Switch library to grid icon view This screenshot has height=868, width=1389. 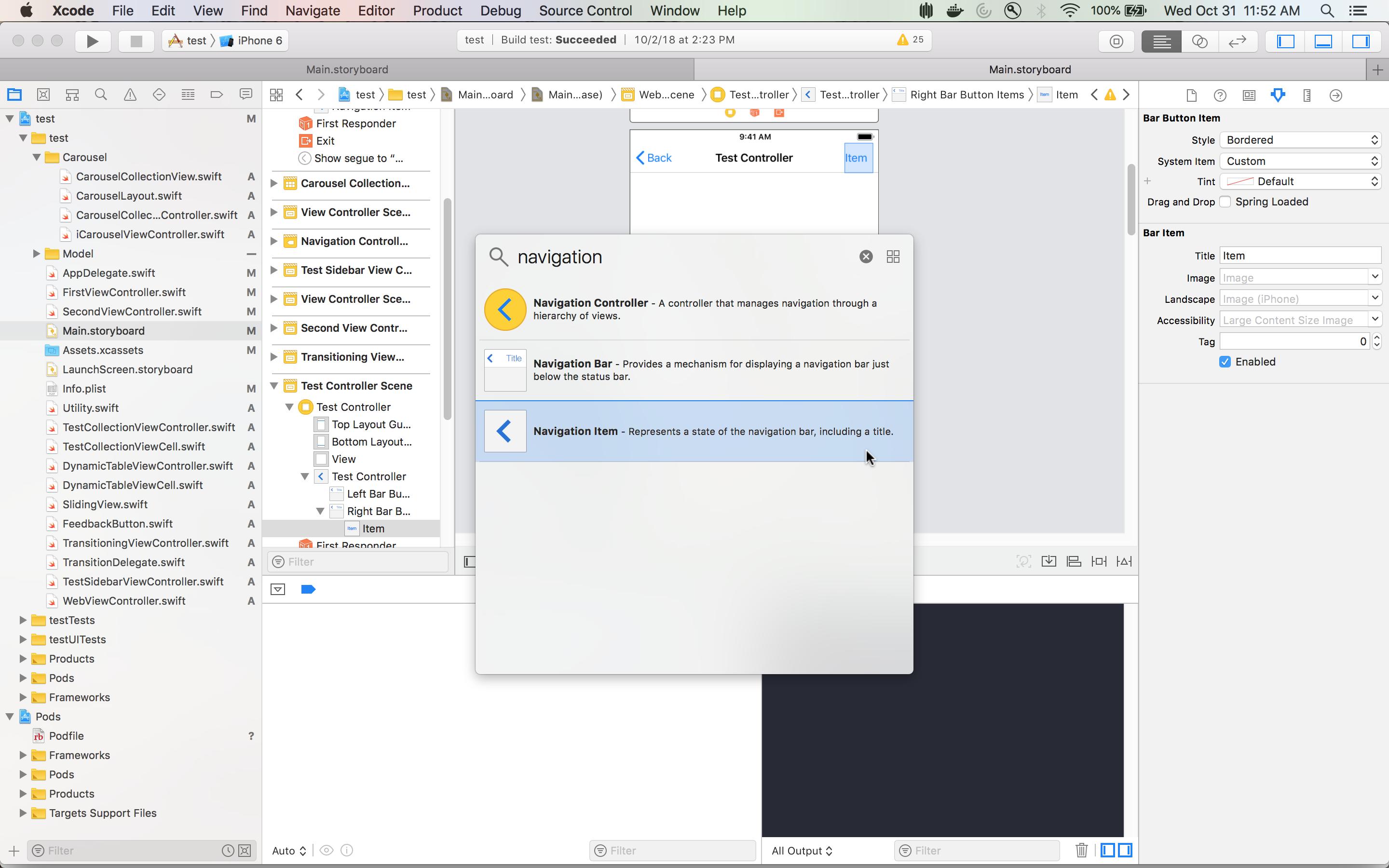click(893, 257)
